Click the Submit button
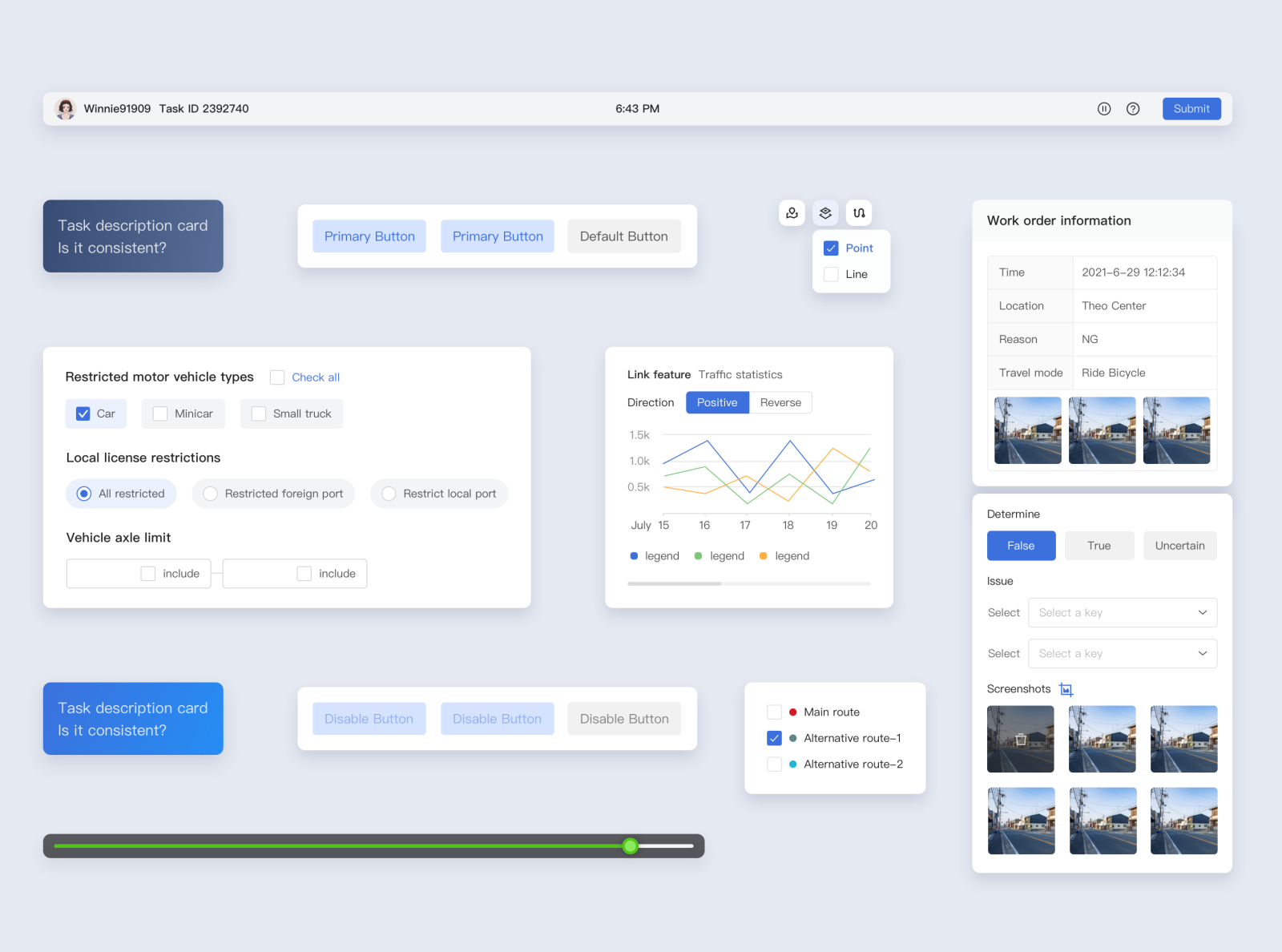Viewport: 1282px width, 952px height. pyautogui.click(x=1191, y=108)
